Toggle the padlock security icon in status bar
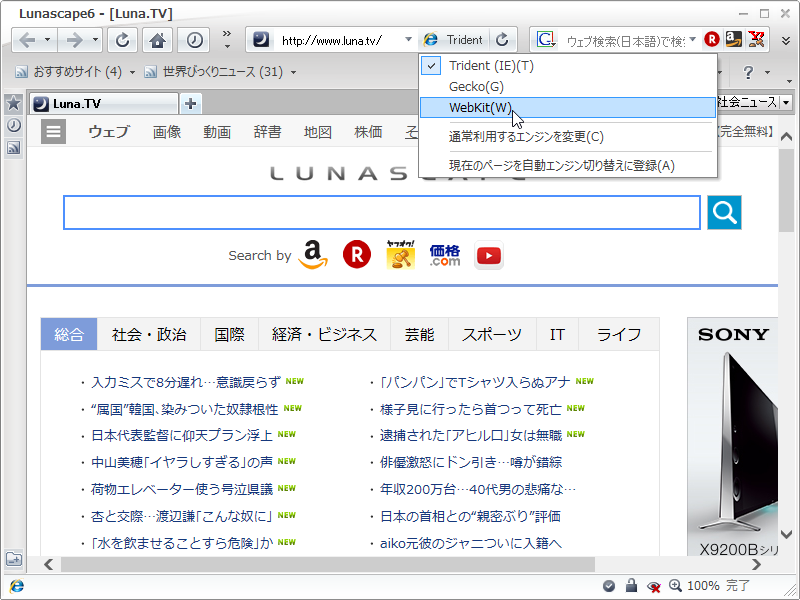 tap(630, 586)
